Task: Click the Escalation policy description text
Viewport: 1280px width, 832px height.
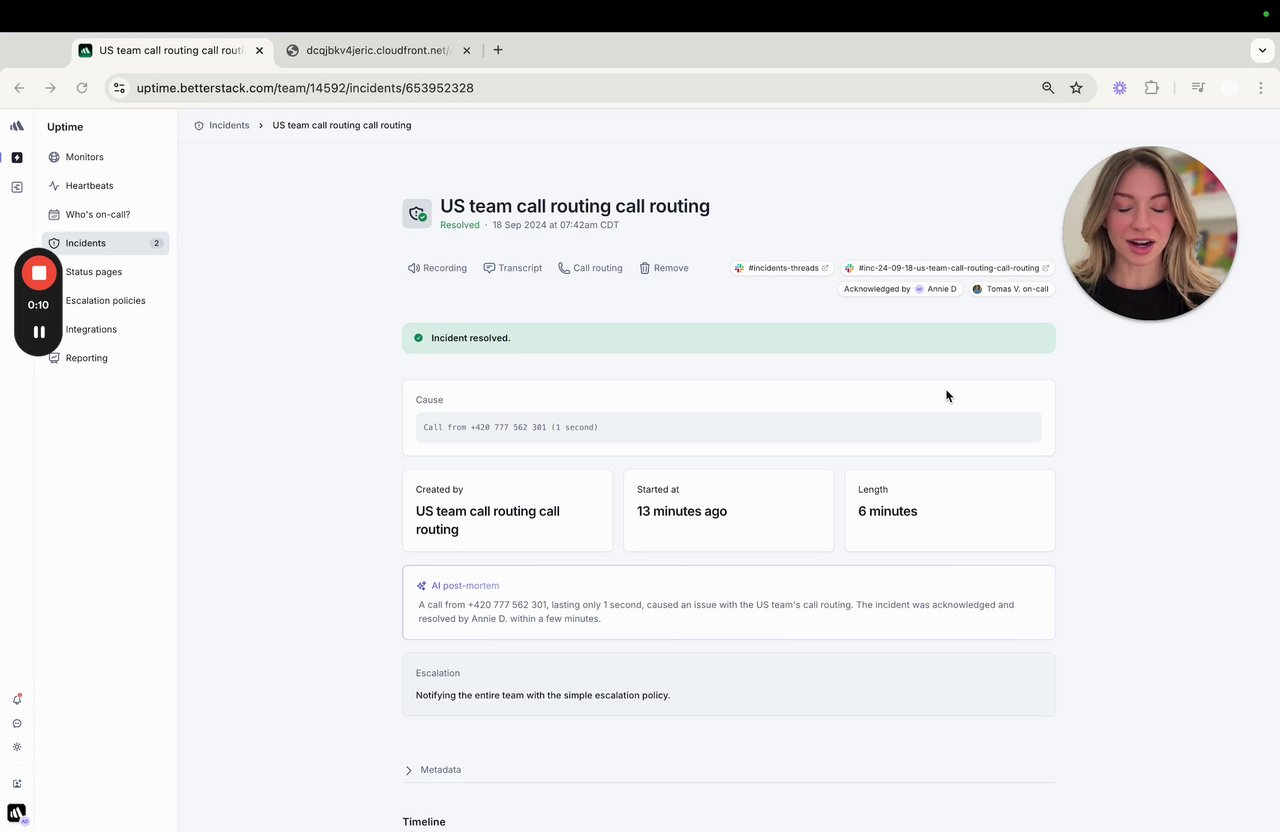Action: click(x=543, y=695)
